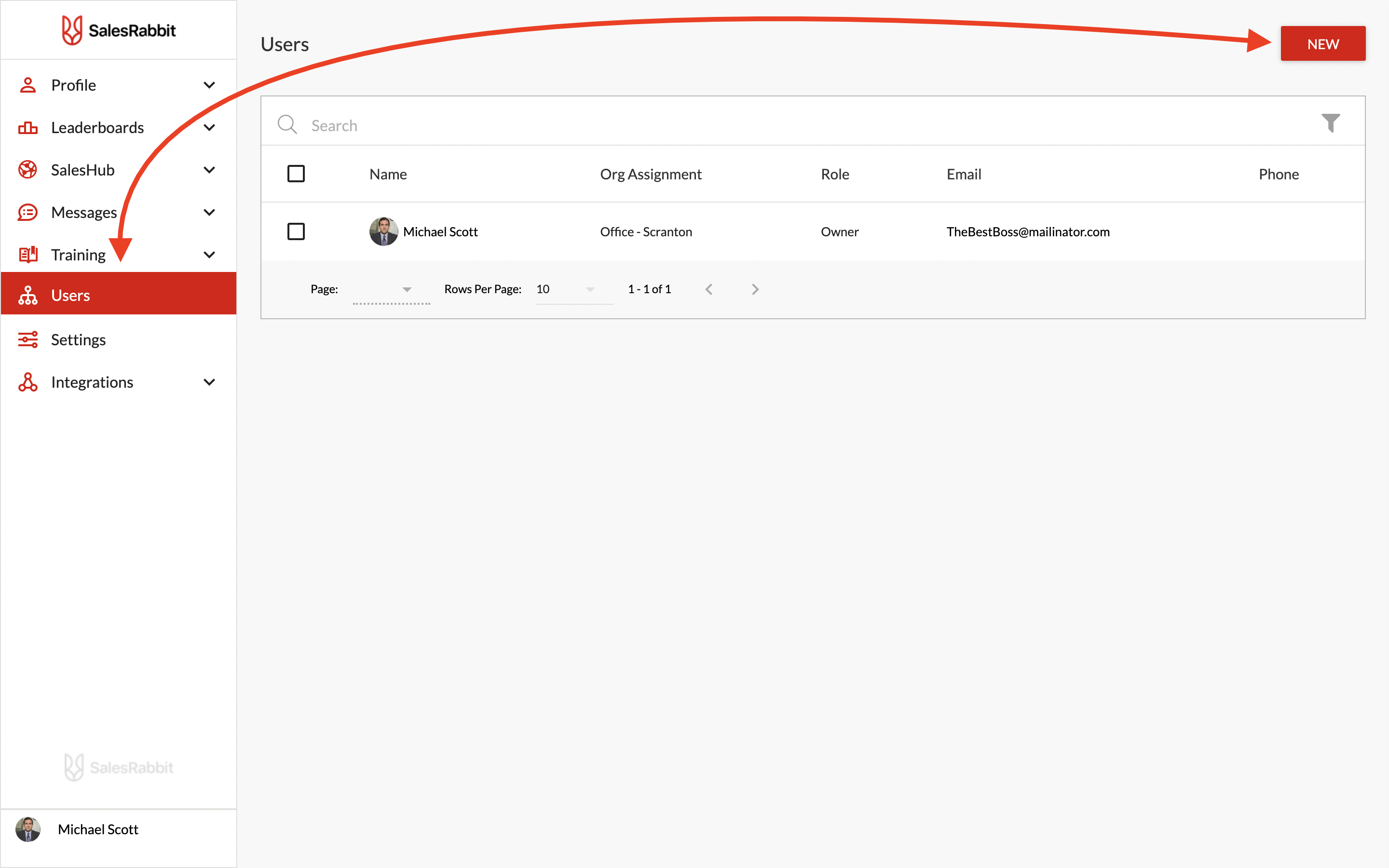Expand the Profile menu chevron
This screenshot has width=1389, height=868.
pyautogui.click(x=209, y=85)
